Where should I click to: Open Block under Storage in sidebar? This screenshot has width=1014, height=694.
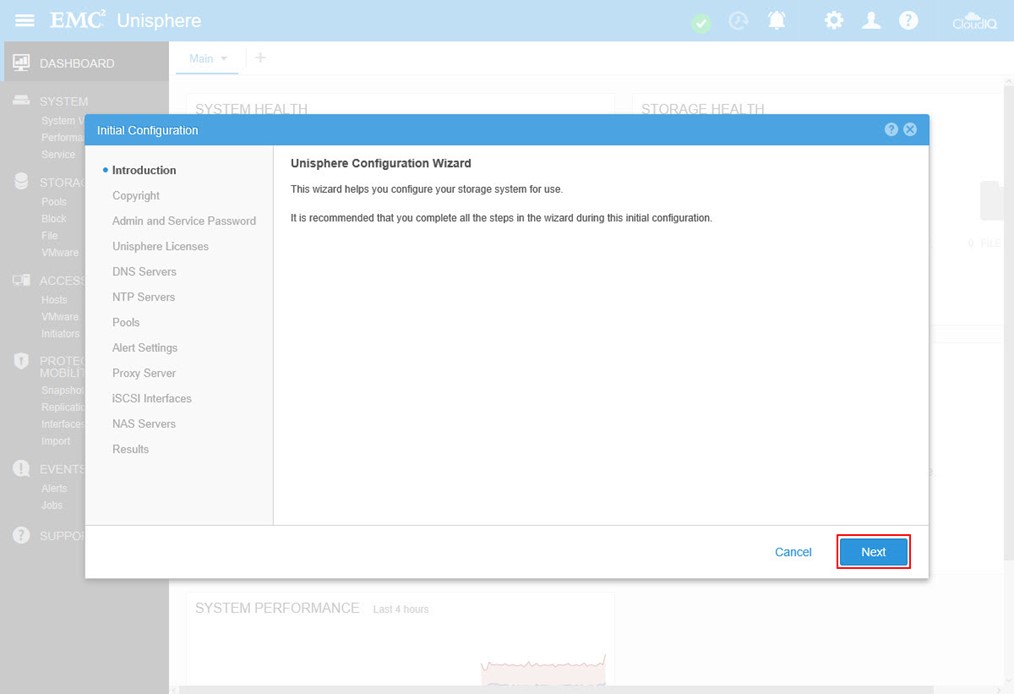pyautogui.click(x=54, y=219)
